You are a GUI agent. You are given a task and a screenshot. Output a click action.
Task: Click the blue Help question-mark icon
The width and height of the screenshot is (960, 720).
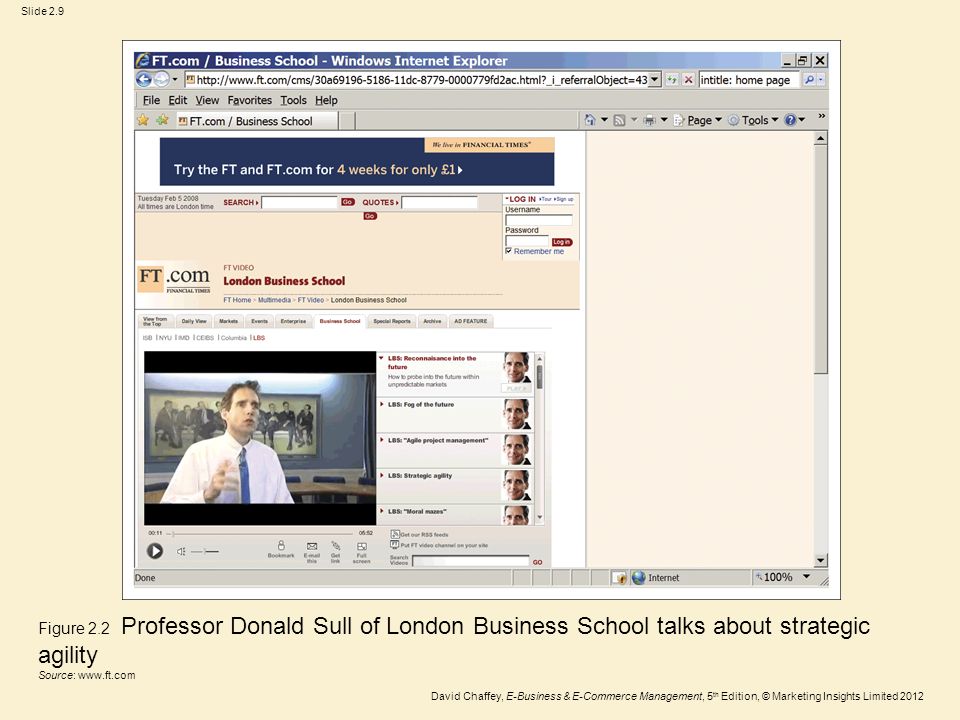[x=790, y=120]
